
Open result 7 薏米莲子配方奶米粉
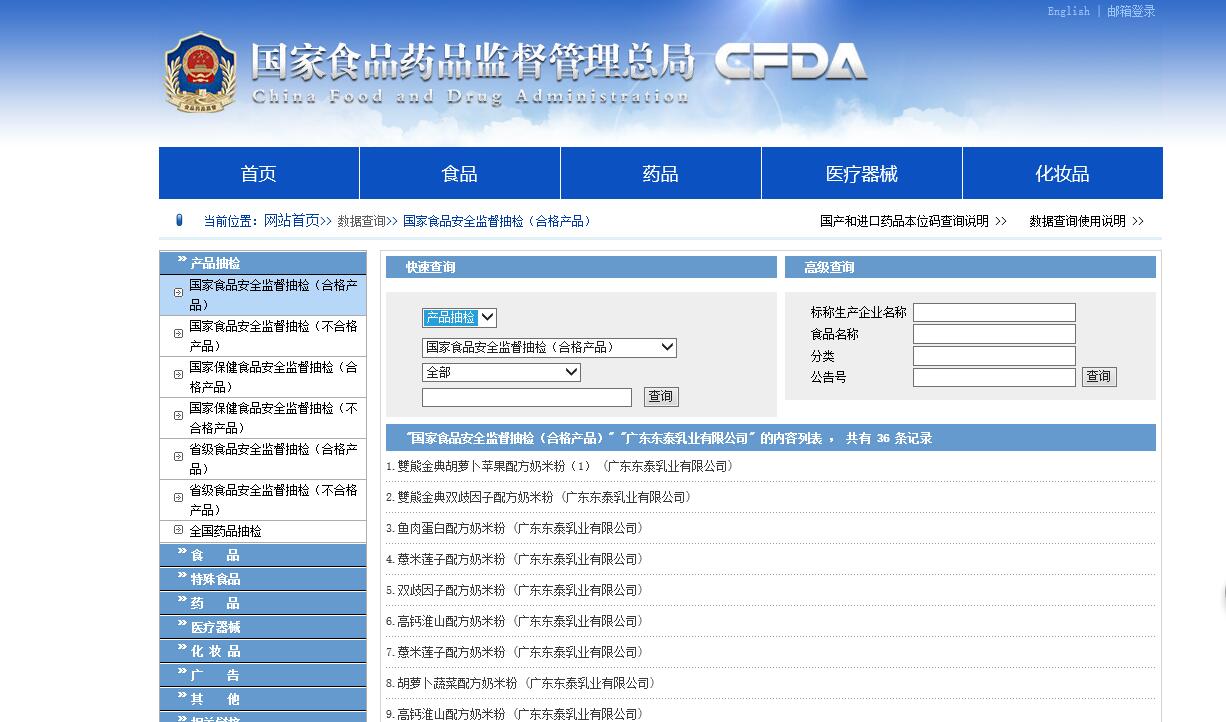[x=515, y=652]
